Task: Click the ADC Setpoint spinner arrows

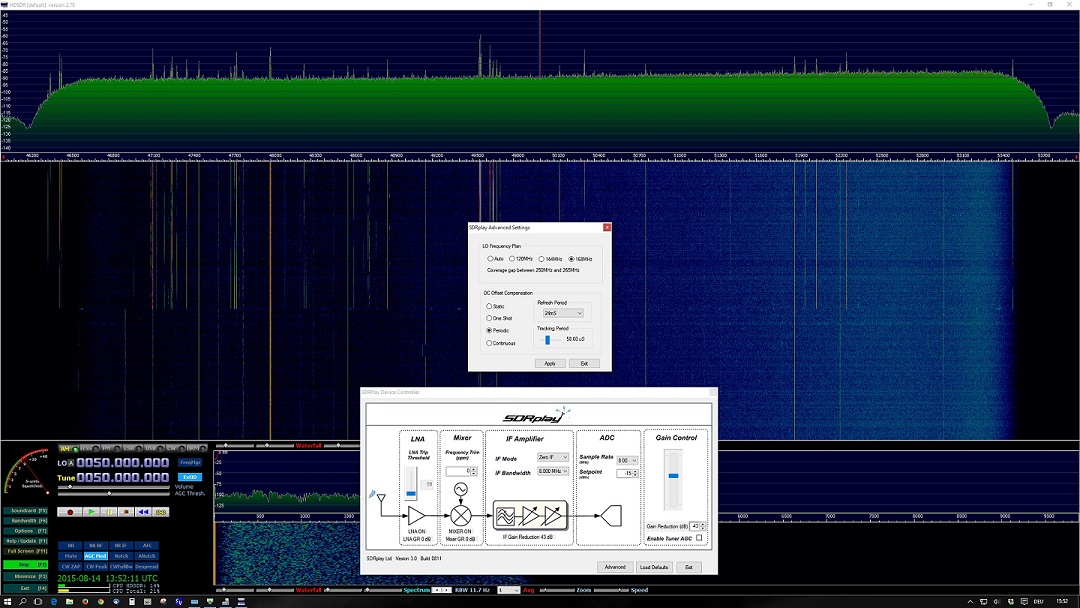Action: click(635, 474)
